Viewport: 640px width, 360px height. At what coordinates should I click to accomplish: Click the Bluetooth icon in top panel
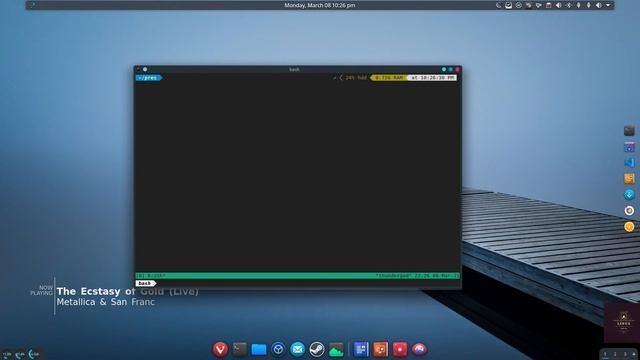569,5
